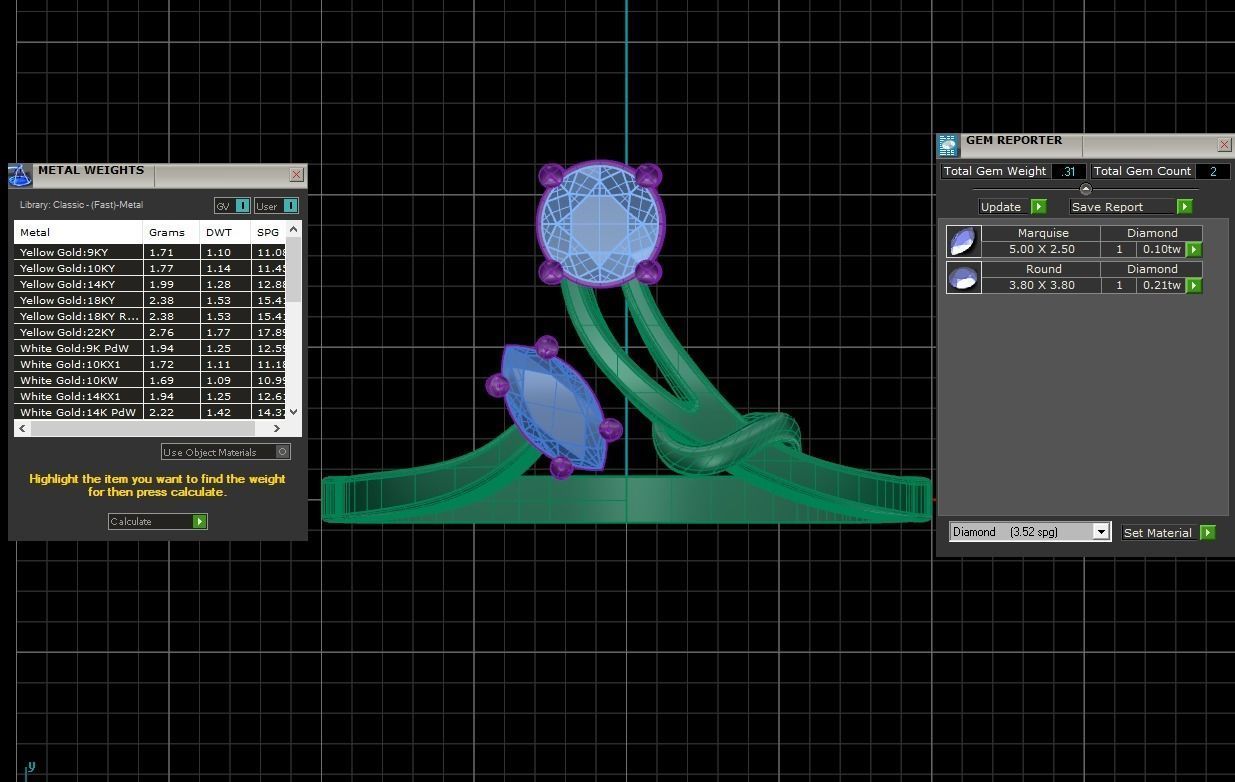Select White Gold:10KW row
The height and width of the screenshot is (782, 1235).
[150, 381]
